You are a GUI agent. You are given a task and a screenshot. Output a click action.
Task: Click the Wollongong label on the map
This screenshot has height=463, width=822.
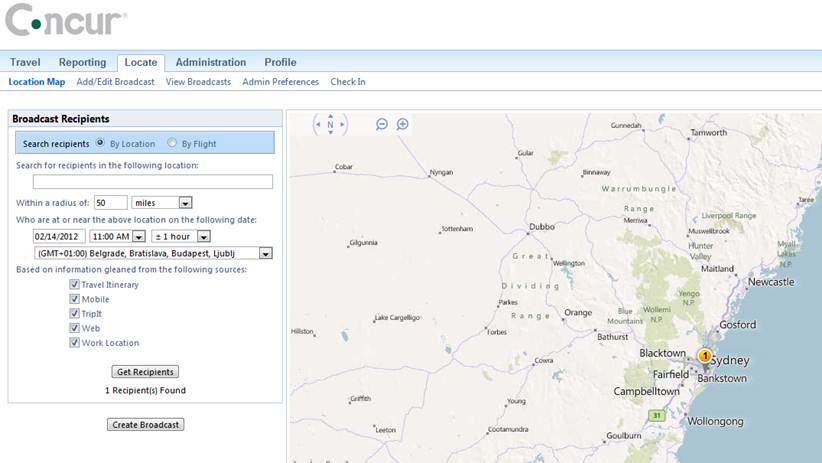click(x=715, y=422)
